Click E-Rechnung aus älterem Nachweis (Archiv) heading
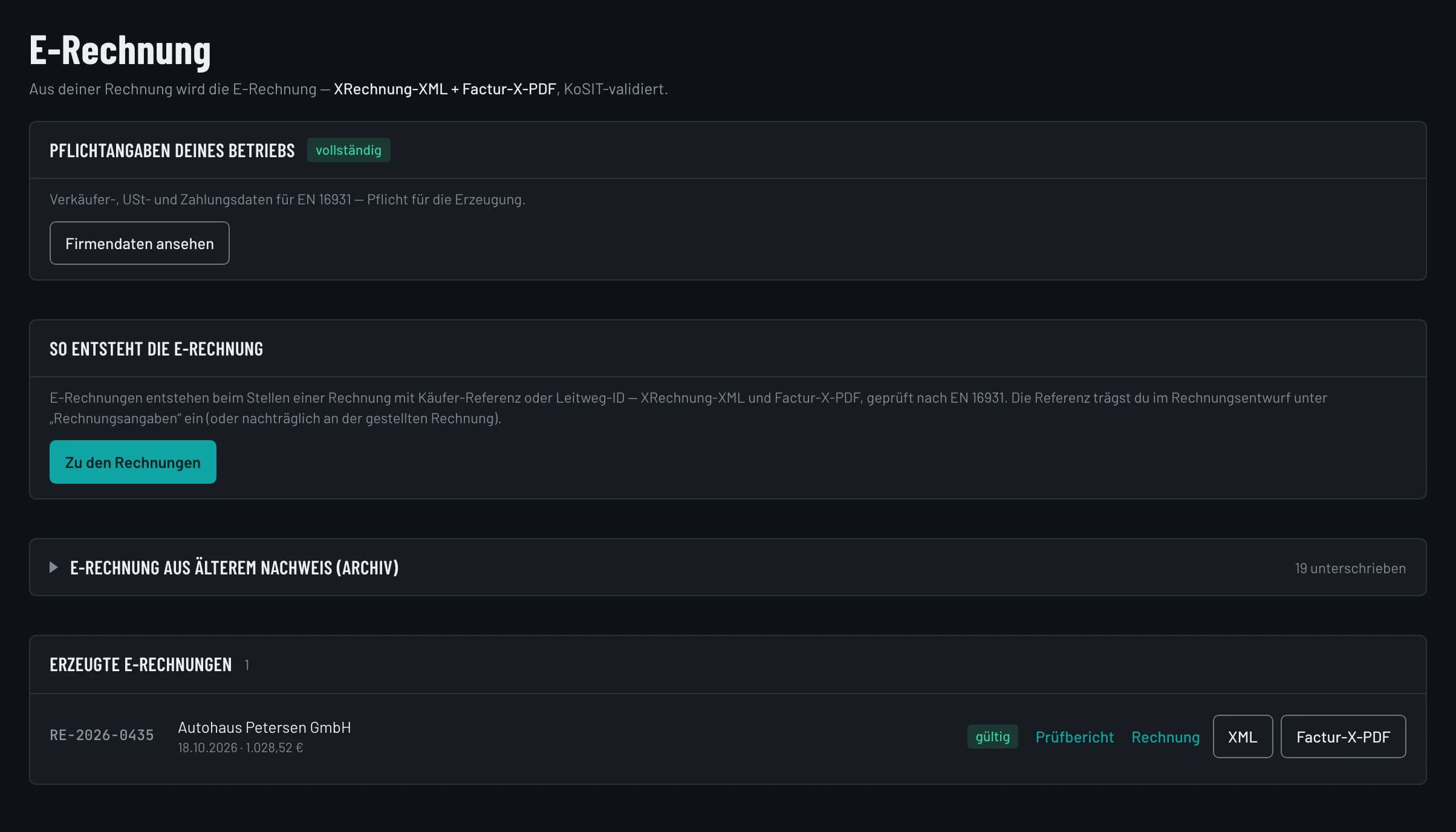Screen dimensions: 1456x832 tap(234, 568)
